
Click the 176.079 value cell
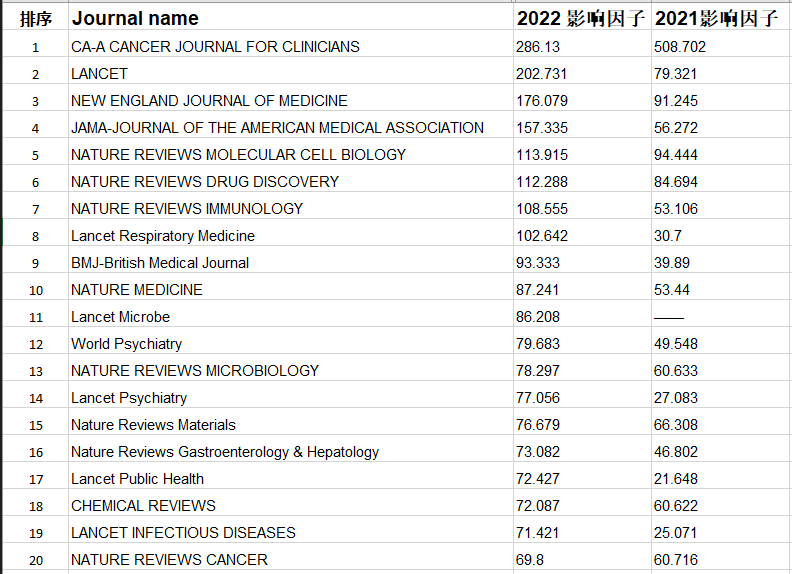(x=582, y=97)
